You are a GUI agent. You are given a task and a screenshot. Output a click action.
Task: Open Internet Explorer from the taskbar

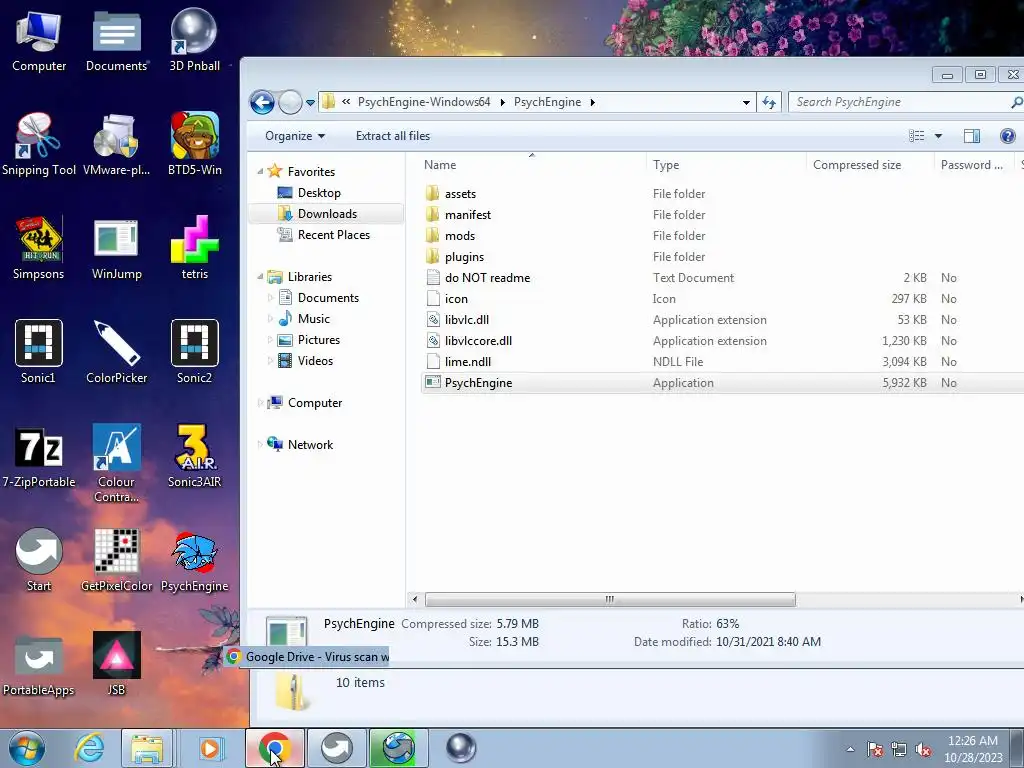pyautogui.click(x=89, y=748)
